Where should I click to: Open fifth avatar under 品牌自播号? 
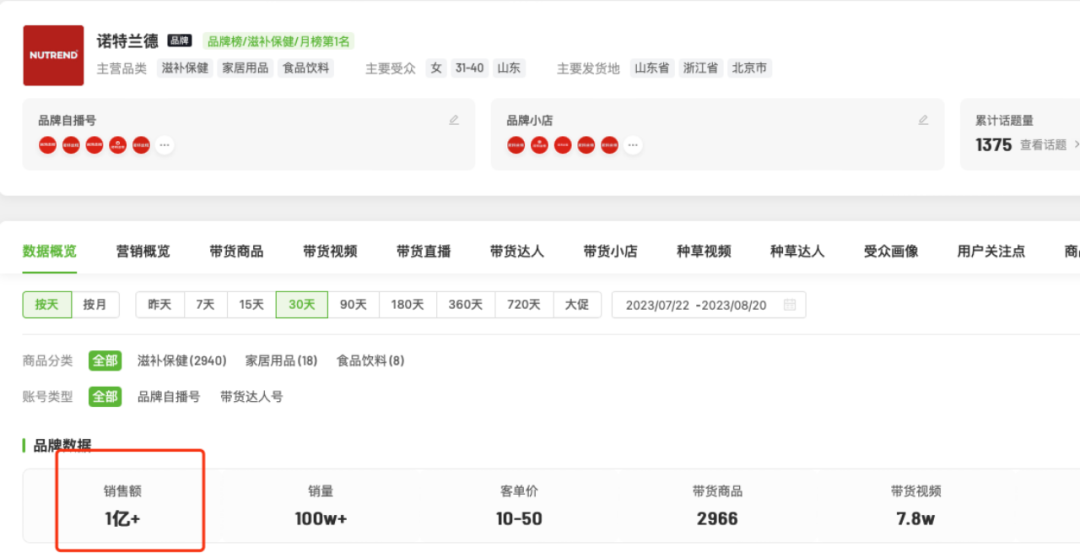(141, 145)
